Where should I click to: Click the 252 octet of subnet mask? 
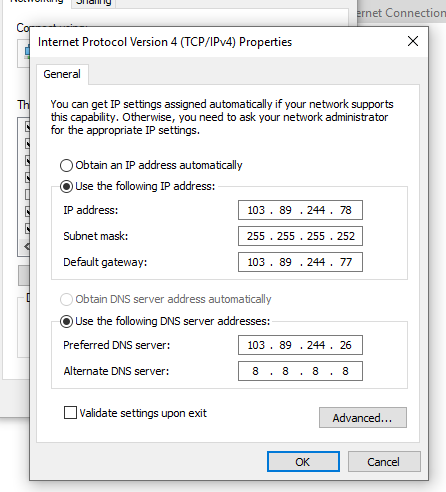(x=346, y=236)
